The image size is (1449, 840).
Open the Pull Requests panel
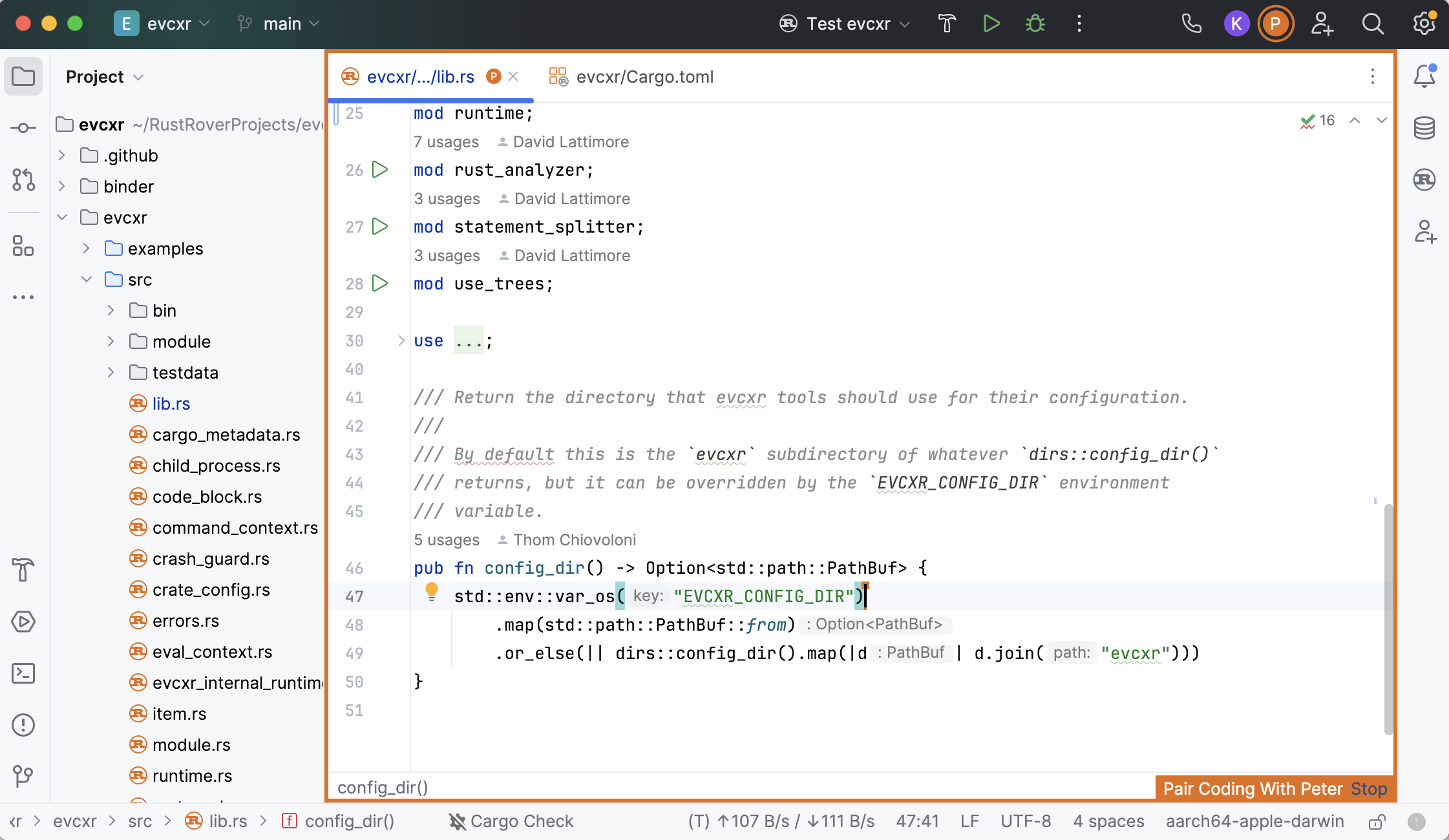[23, 181]
